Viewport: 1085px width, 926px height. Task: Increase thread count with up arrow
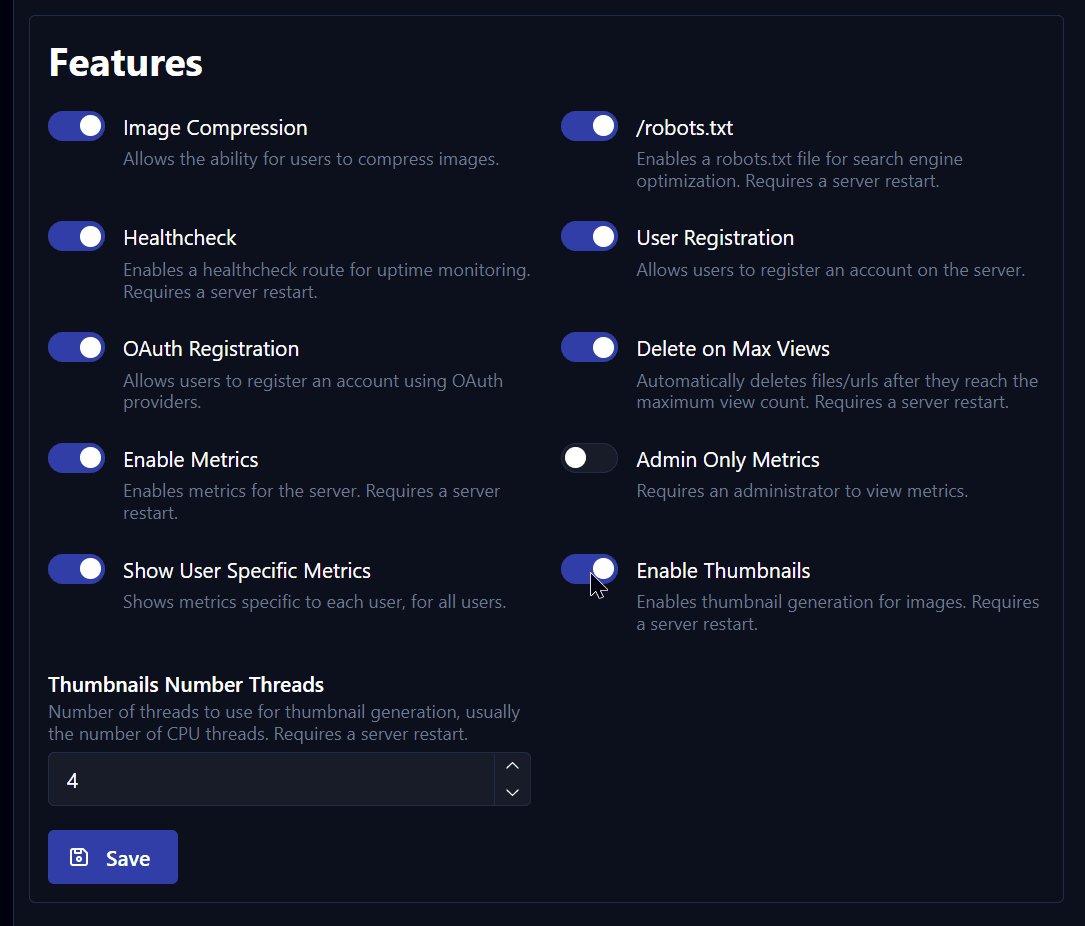click(511, 764)
